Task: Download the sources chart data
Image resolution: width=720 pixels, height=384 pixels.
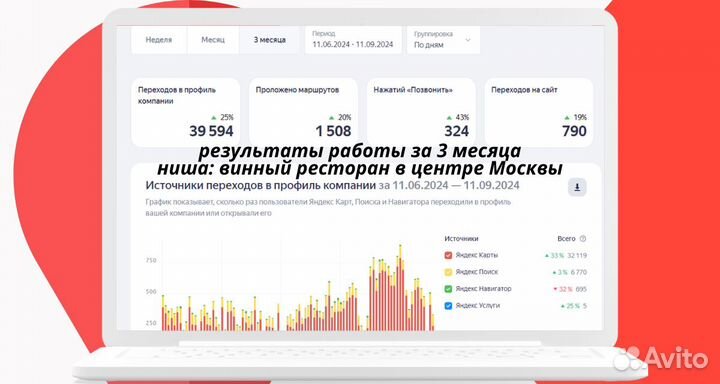Action: click(x=577, y=187)
